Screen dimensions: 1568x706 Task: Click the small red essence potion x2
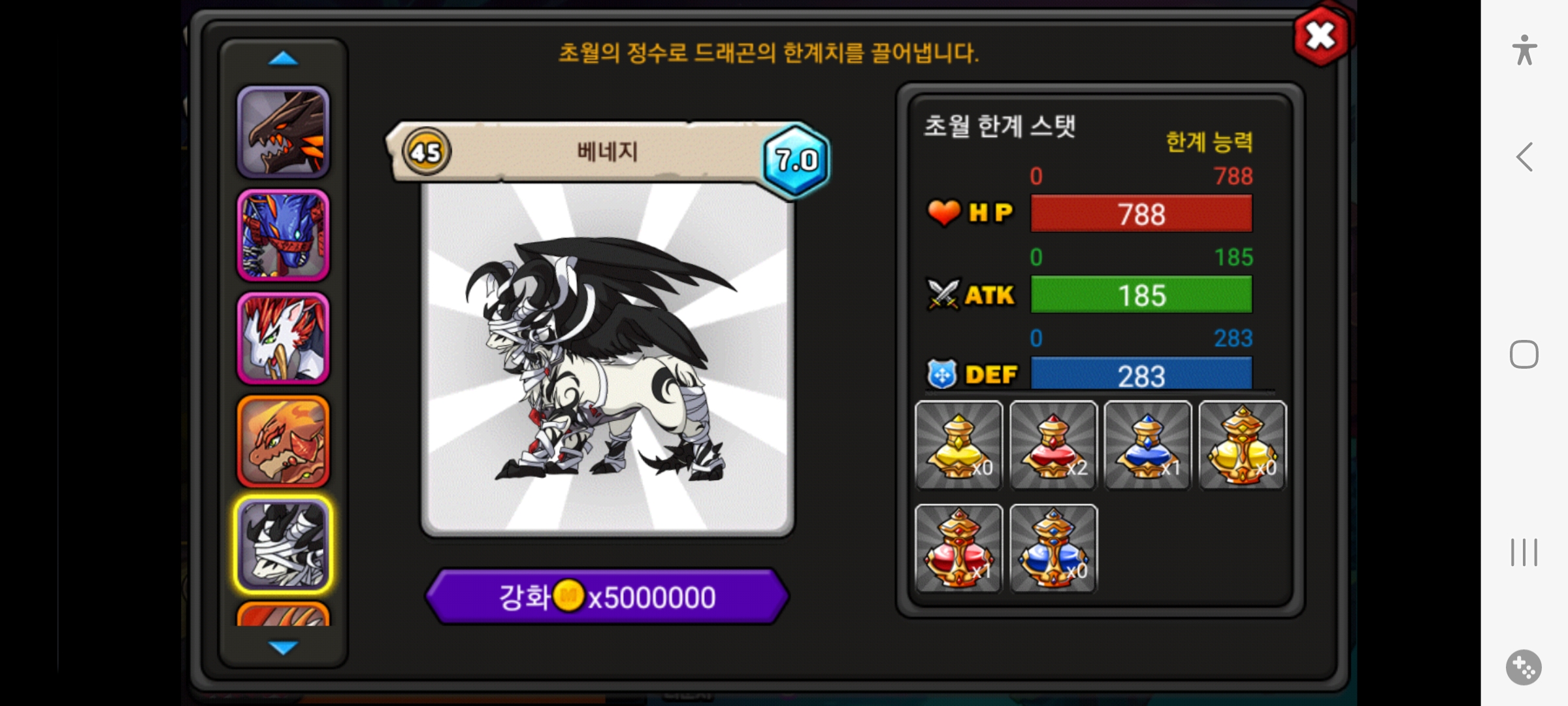(1053, 445)
